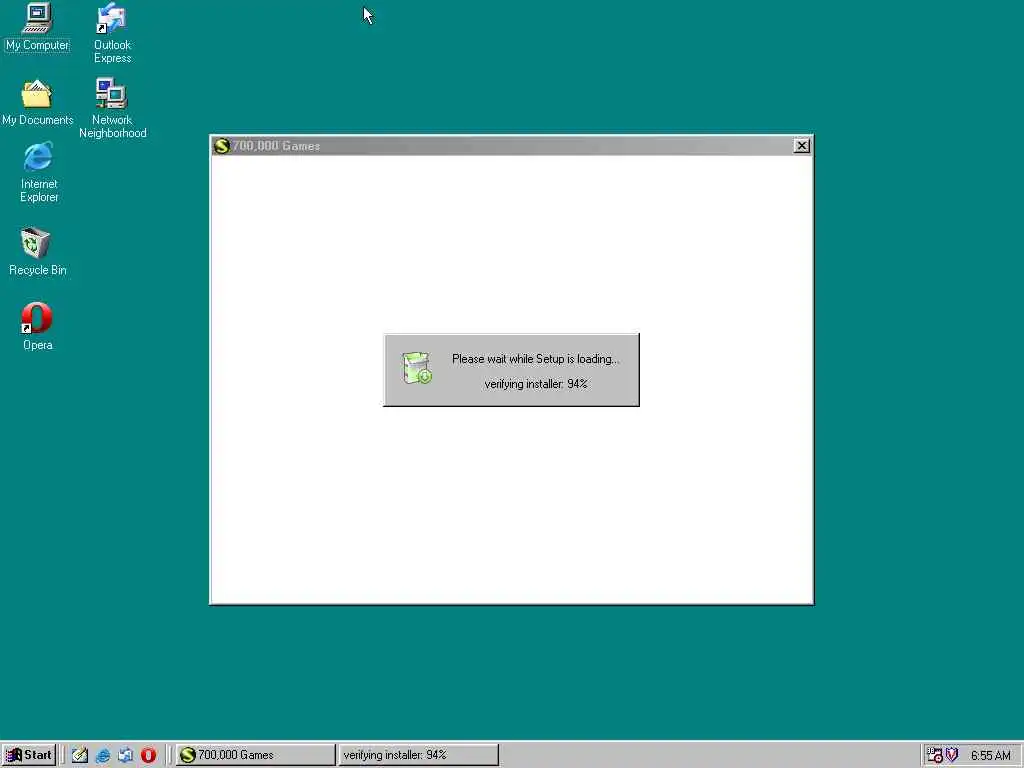1024x768 pixels.
Task: Click the green setup installer icon
Action: 417,368
